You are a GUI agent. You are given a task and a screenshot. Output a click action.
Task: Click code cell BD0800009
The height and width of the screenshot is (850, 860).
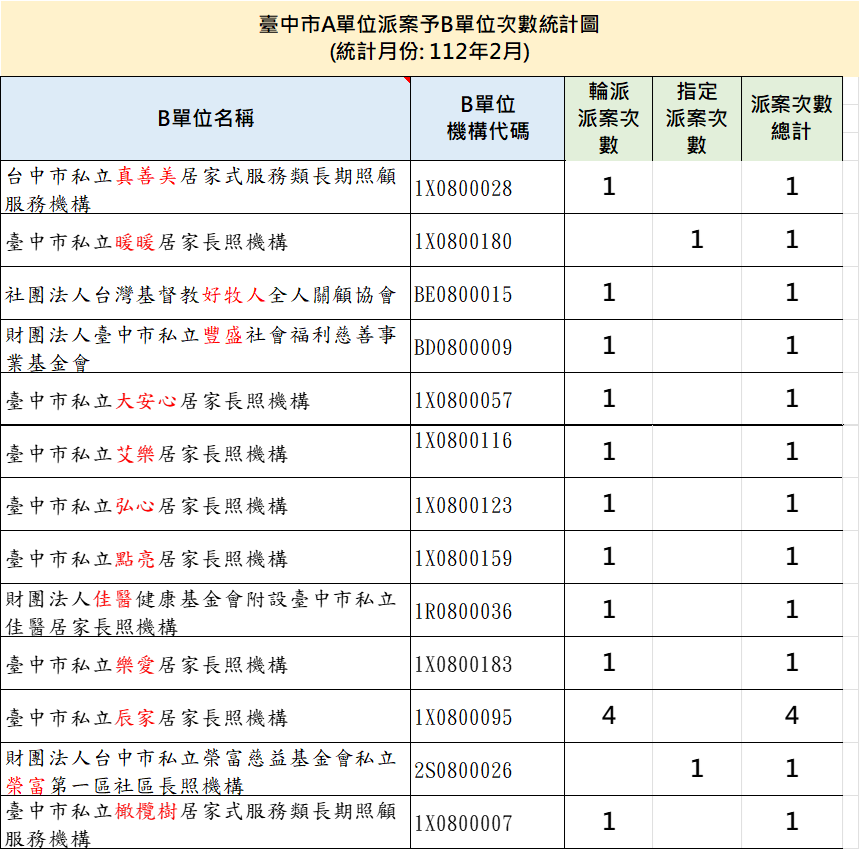[488, 347]
